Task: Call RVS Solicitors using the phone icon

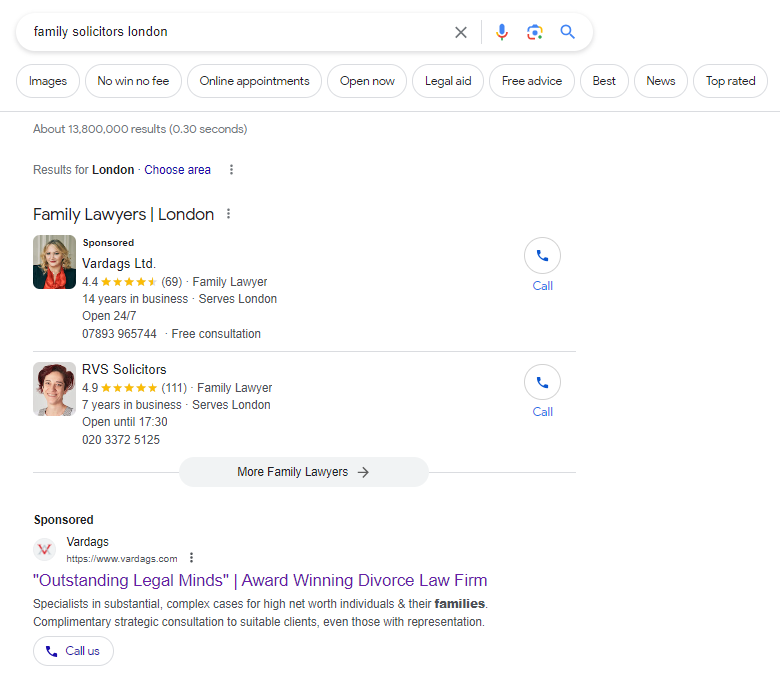Action: click(x=542, y=382)
